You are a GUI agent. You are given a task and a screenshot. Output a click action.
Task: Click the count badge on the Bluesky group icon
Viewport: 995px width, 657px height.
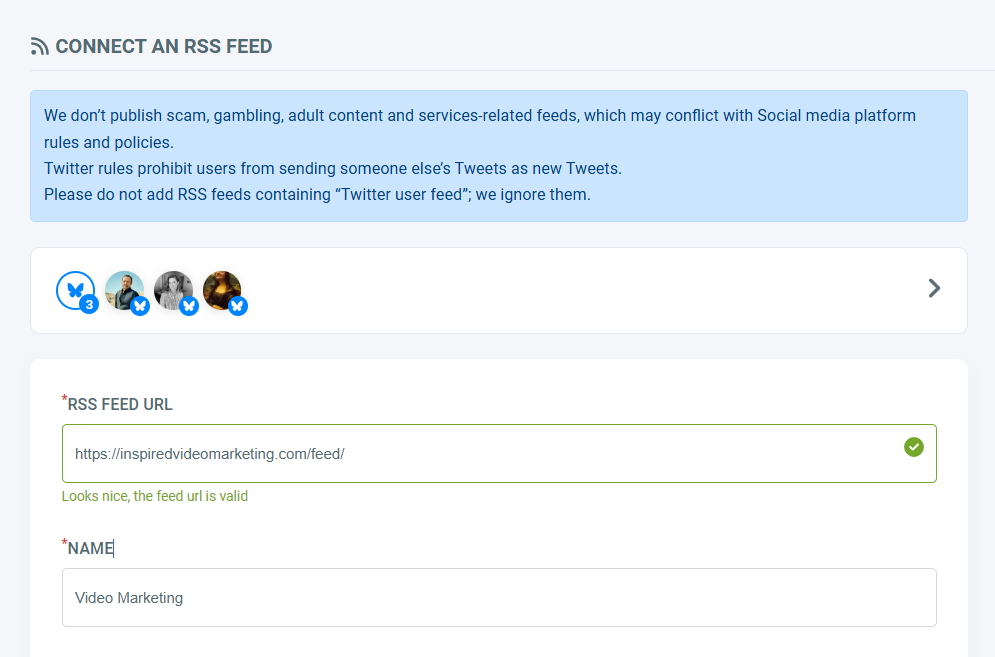(x=89, y=305)
